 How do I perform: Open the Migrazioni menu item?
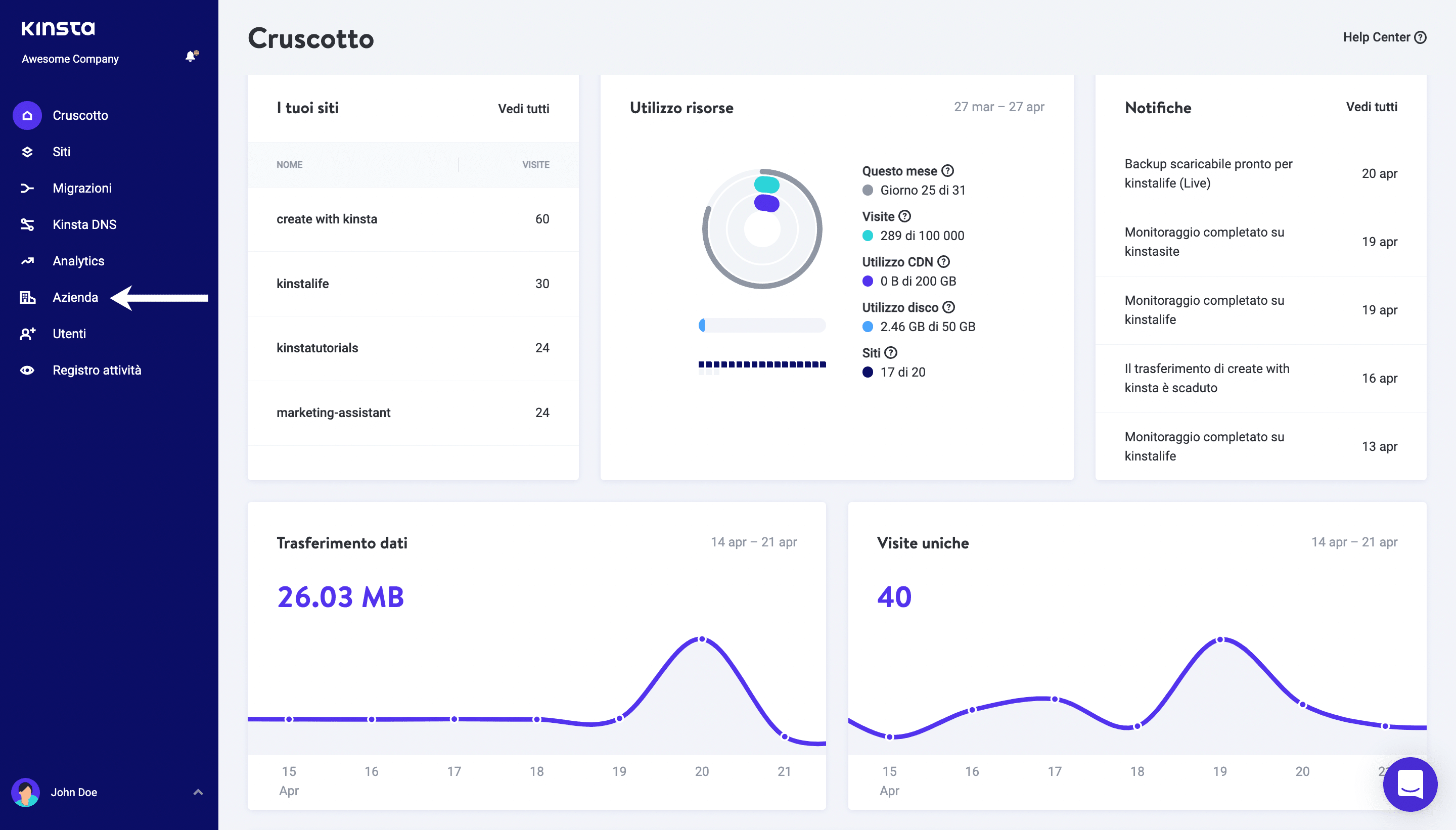coord(82,188)
